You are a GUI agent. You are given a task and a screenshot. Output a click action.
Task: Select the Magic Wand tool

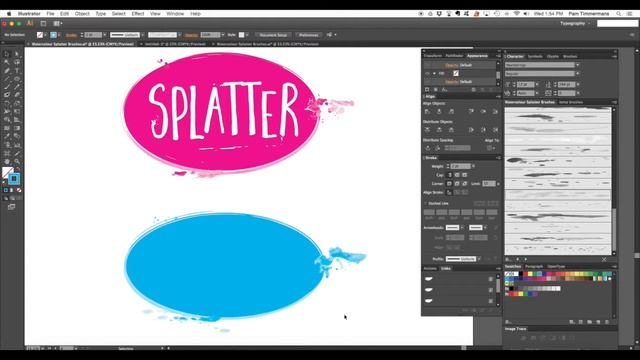click(x=7, y=62)
